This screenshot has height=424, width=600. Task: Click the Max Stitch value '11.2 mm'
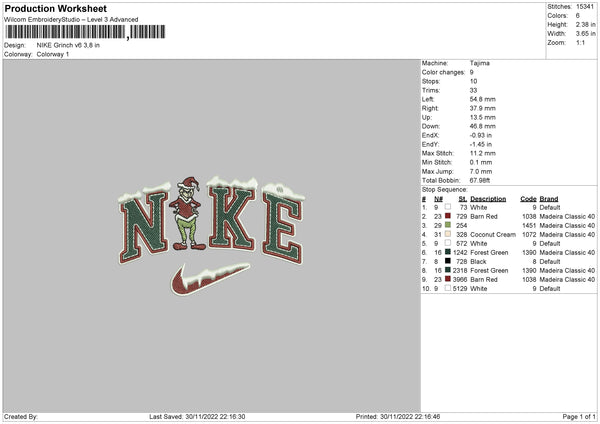point(483,153)
